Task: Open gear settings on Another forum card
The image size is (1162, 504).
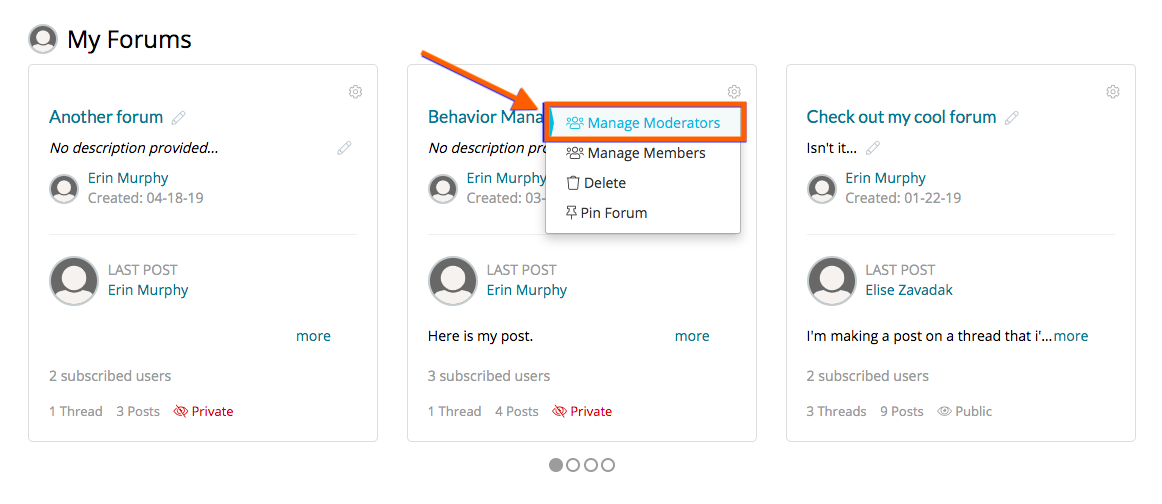Action: click(x=355, y=92)
